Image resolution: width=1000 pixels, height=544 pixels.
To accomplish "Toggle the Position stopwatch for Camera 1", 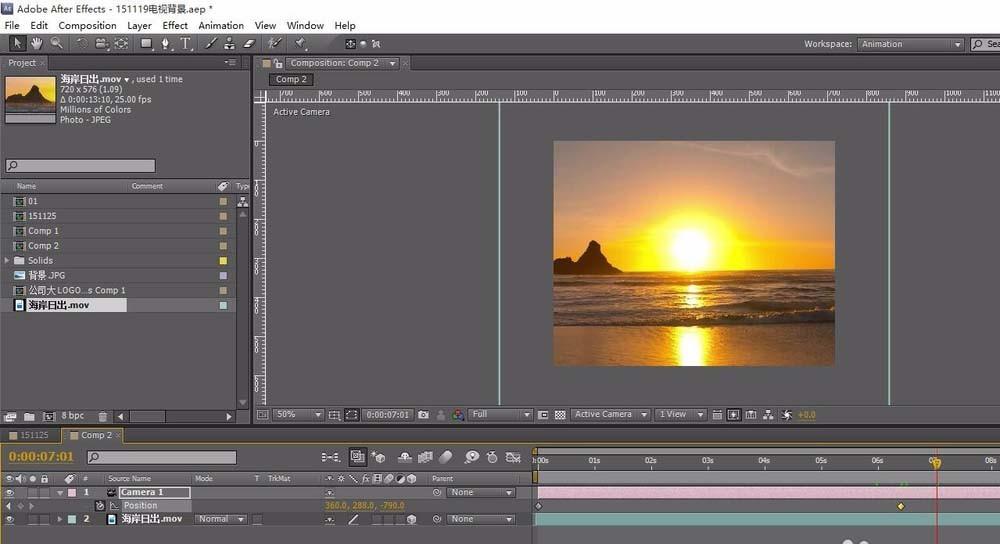I will point(100,506).
